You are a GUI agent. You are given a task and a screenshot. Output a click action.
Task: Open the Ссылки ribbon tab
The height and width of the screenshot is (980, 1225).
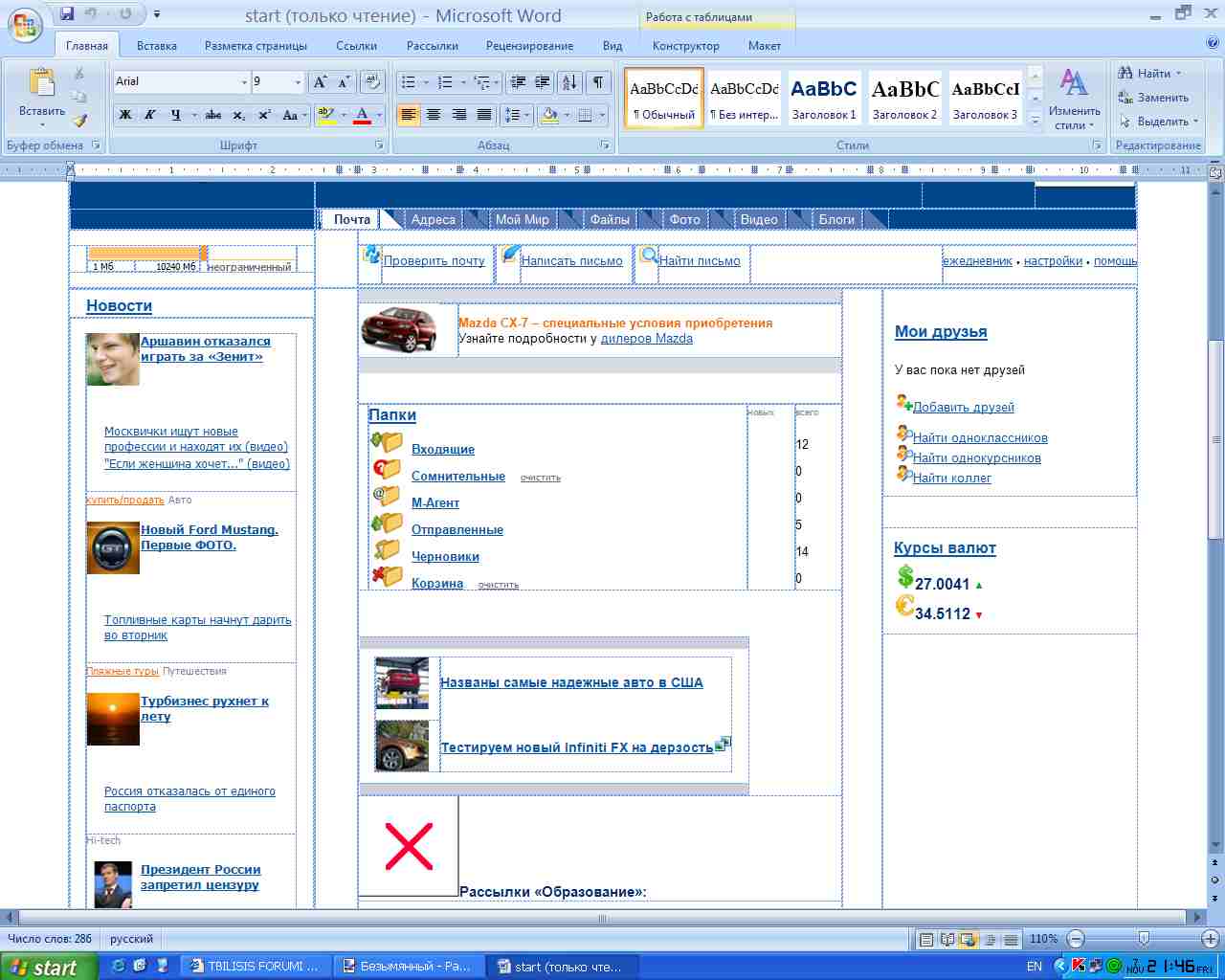356,46
